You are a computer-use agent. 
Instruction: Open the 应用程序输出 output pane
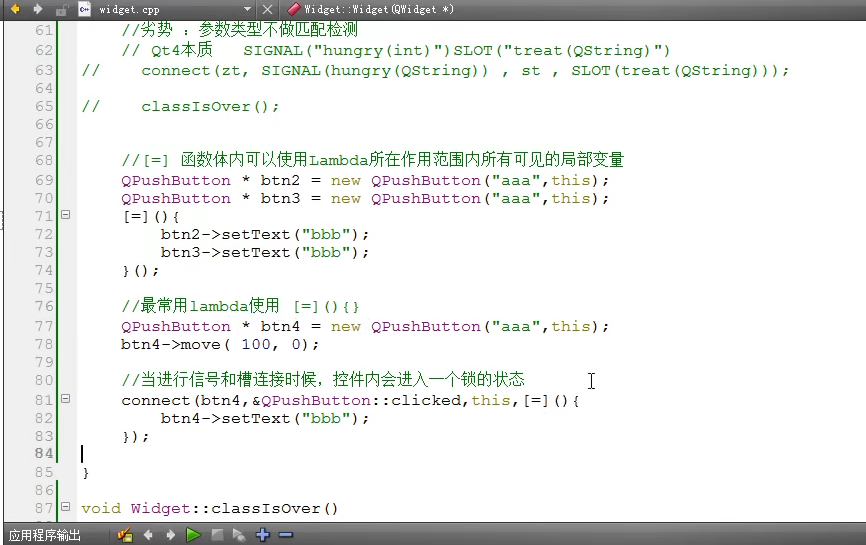(x=45, y=535)
